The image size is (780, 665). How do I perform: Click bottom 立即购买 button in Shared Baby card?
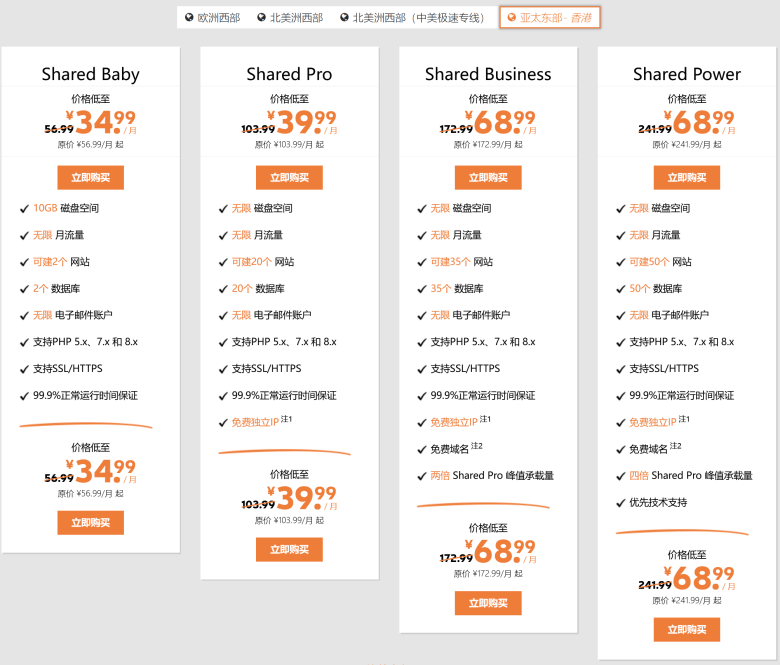click(91, 523)
